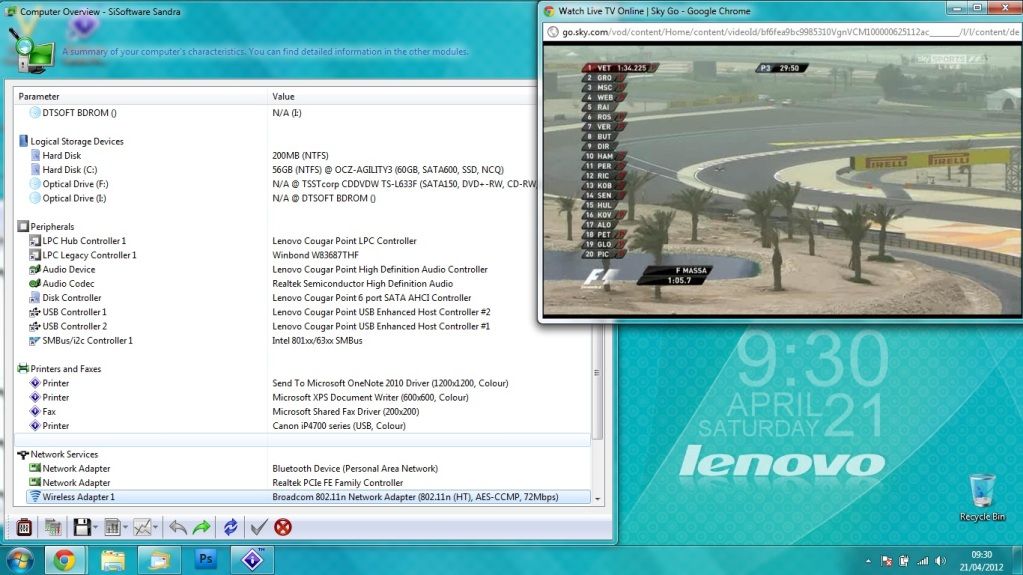Click the grey back arrow in Sandra toolbar
The width and height of the screenshot is (1023, 575).
178,527
